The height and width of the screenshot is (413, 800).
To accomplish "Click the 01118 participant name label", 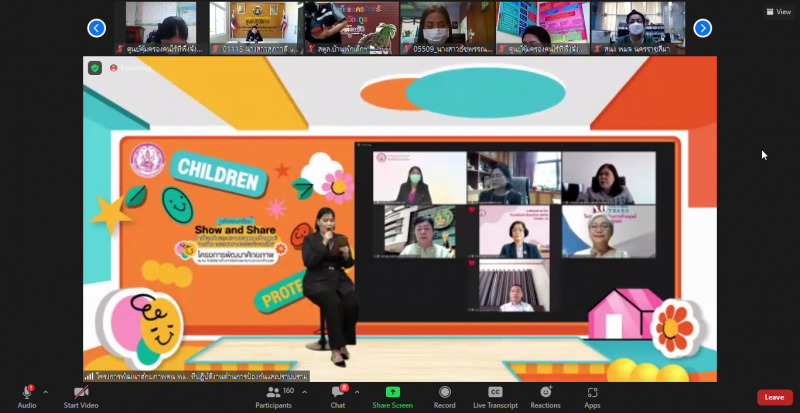I will (258, 49).
